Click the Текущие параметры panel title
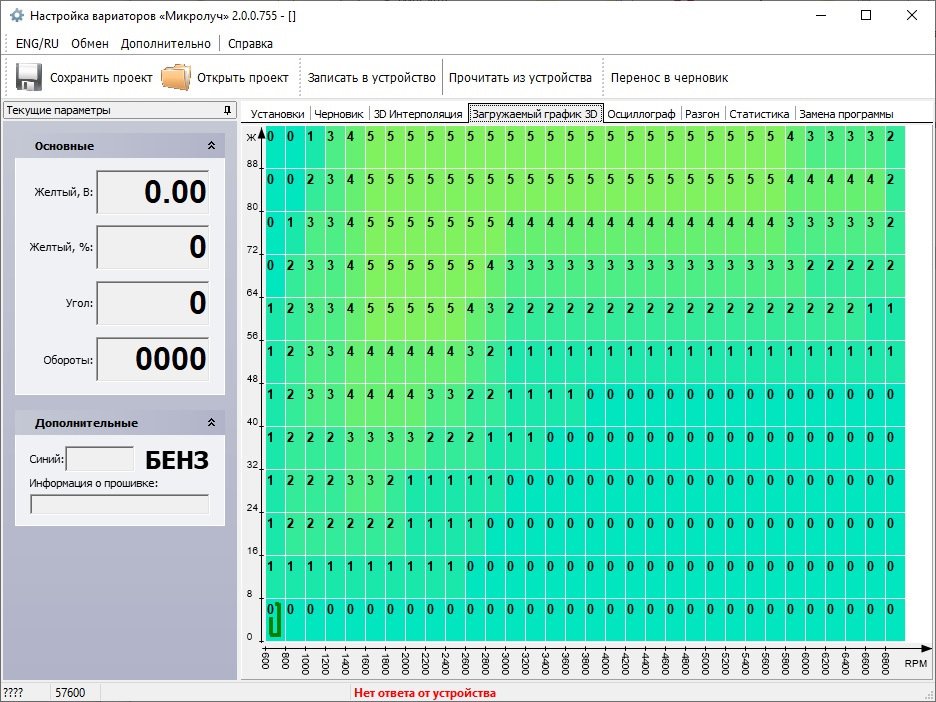 (x=58, y=110)
